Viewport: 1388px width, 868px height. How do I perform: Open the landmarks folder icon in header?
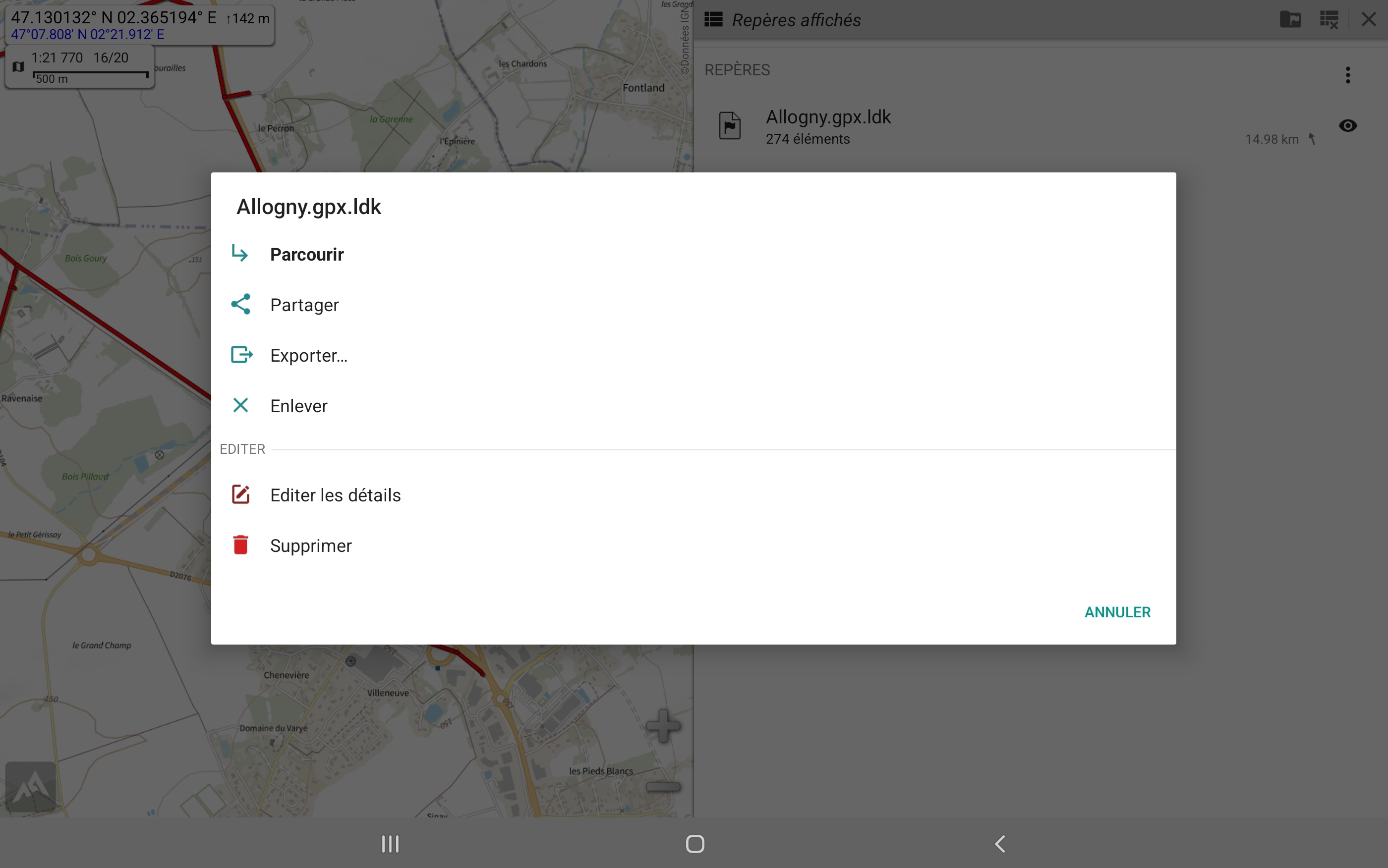(x=1290, y=19)
